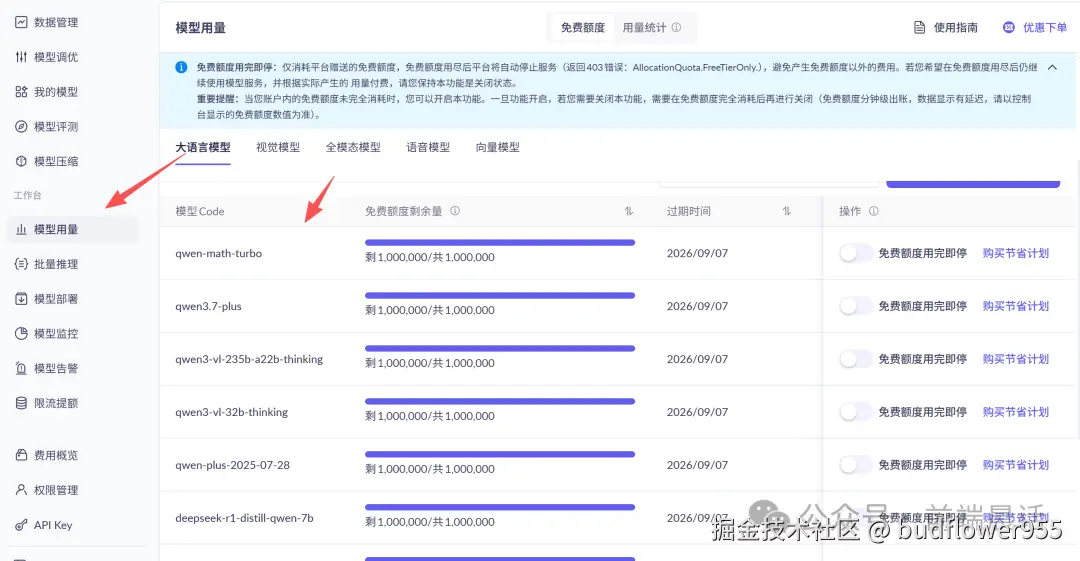The image size is (1080, 561).
Task: Open 费用概览 sidebar item
Action: (x=47, y=455)
